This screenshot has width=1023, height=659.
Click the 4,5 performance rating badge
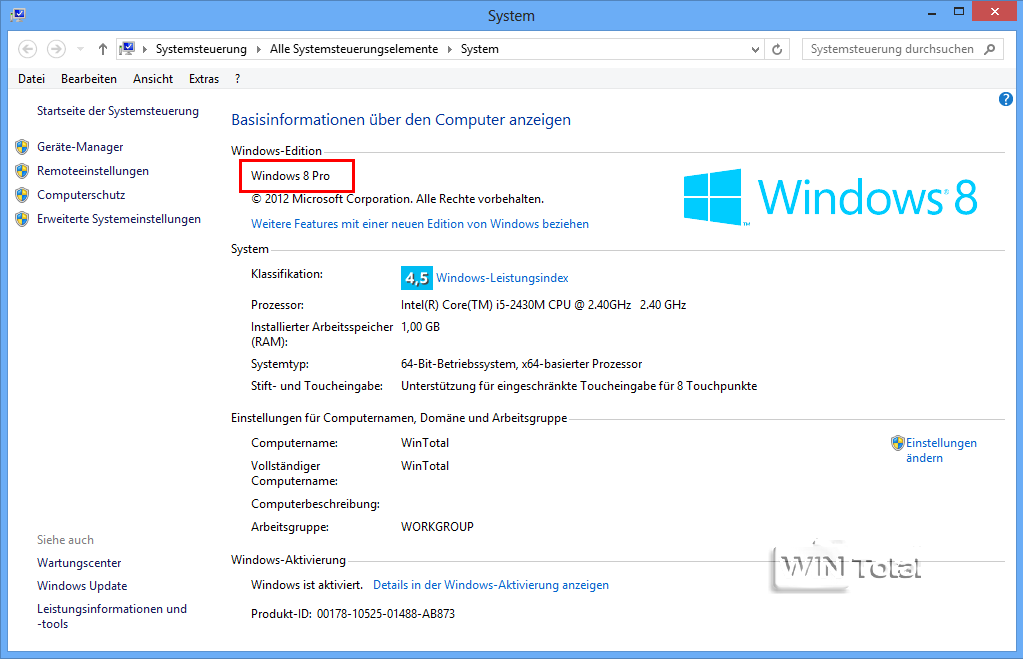coord(416,278)
